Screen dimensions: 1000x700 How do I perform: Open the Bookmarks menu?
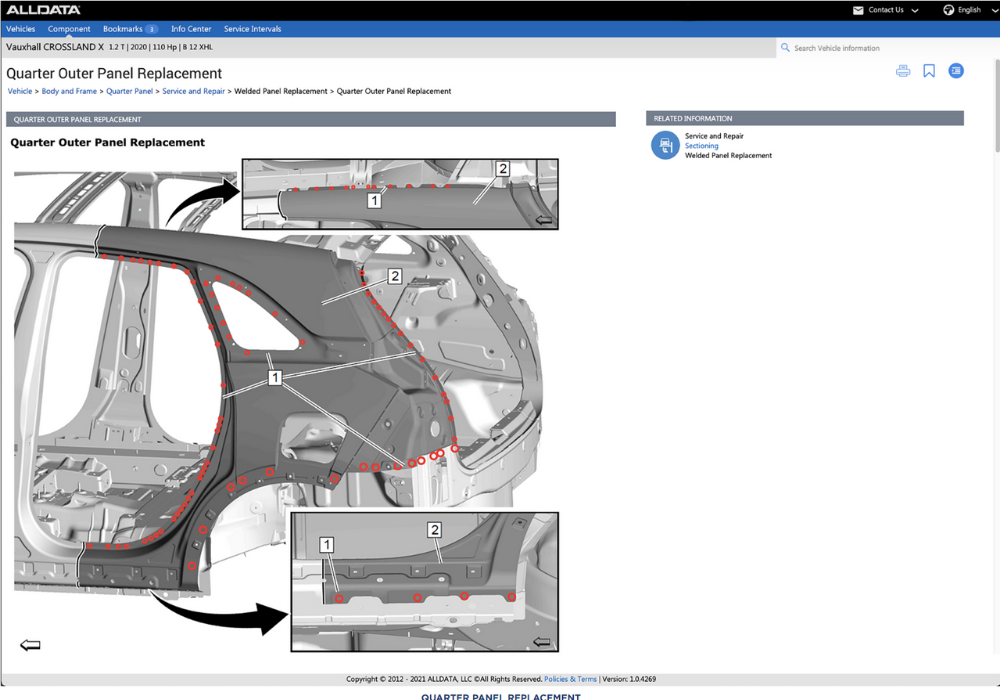[122, 29]
